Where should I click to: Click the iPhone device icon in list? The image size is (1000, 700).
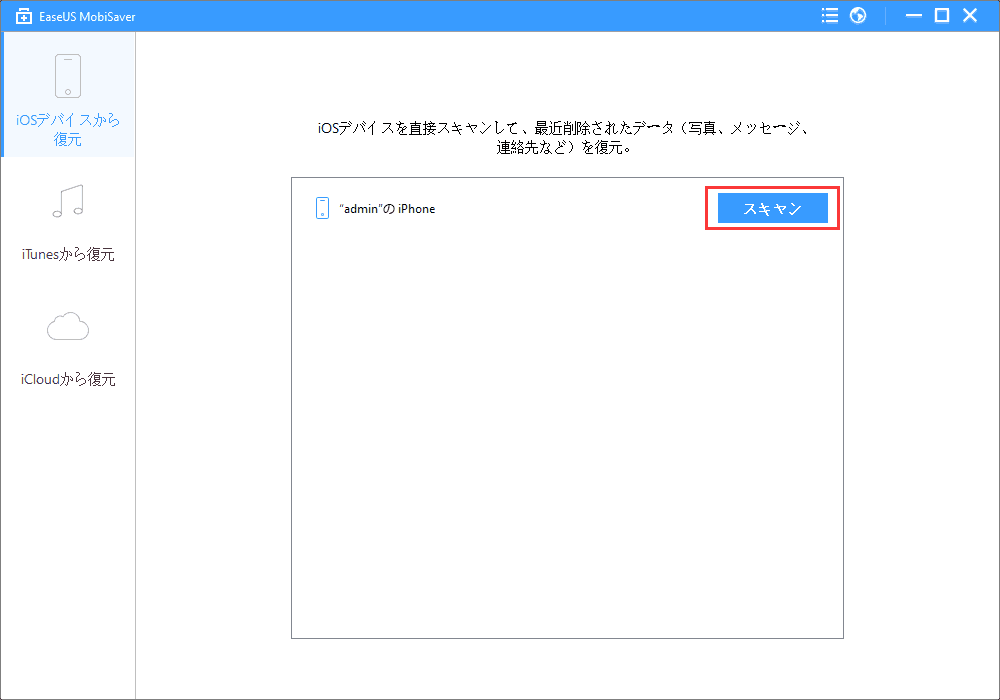[x=323, y=208]
